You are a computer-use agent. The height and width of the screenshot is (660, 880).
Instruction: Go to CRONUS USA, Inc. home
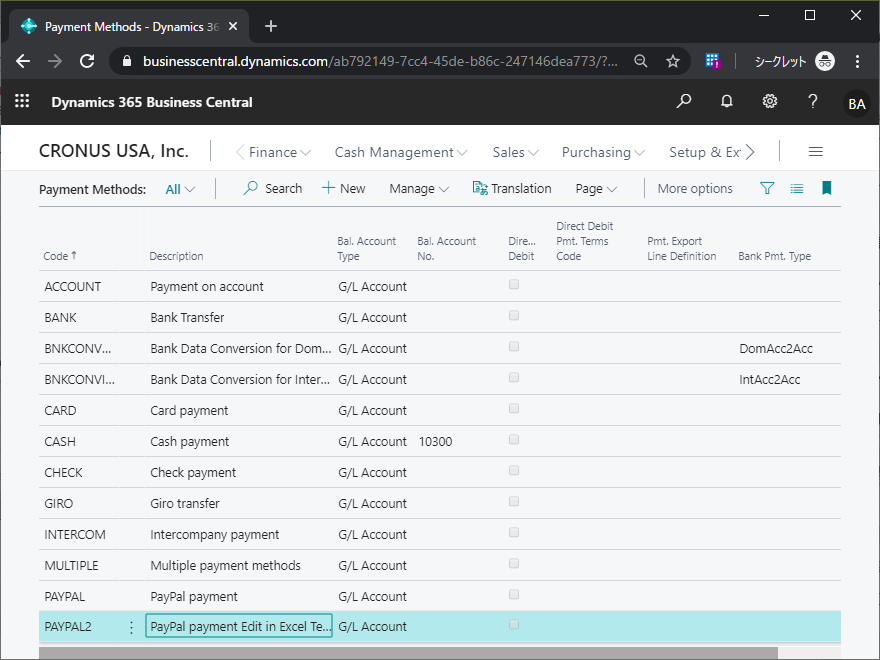click(114, 151)
